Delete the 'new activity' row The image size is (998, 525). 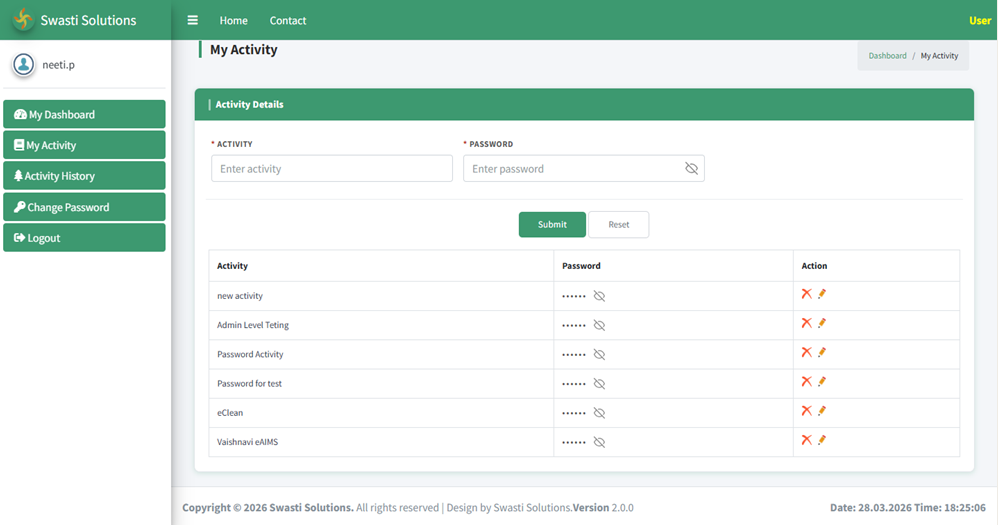806,294
